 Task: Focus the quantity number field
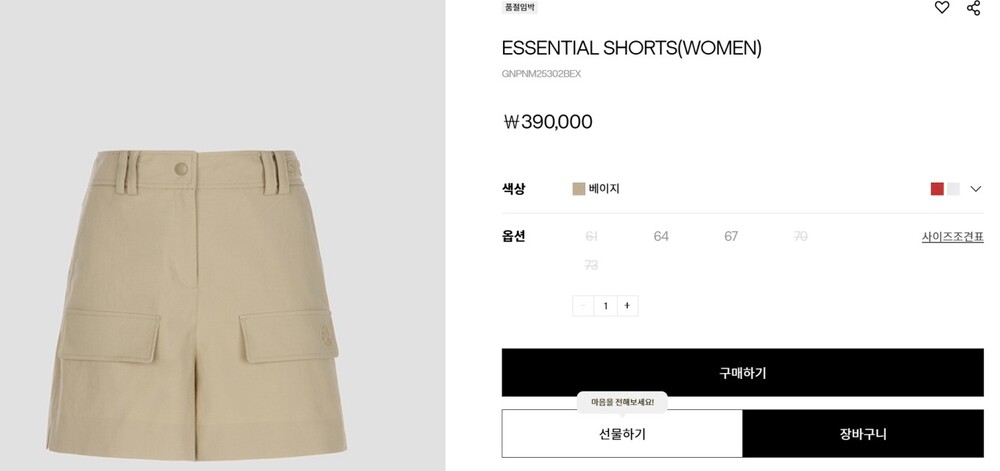605,306
